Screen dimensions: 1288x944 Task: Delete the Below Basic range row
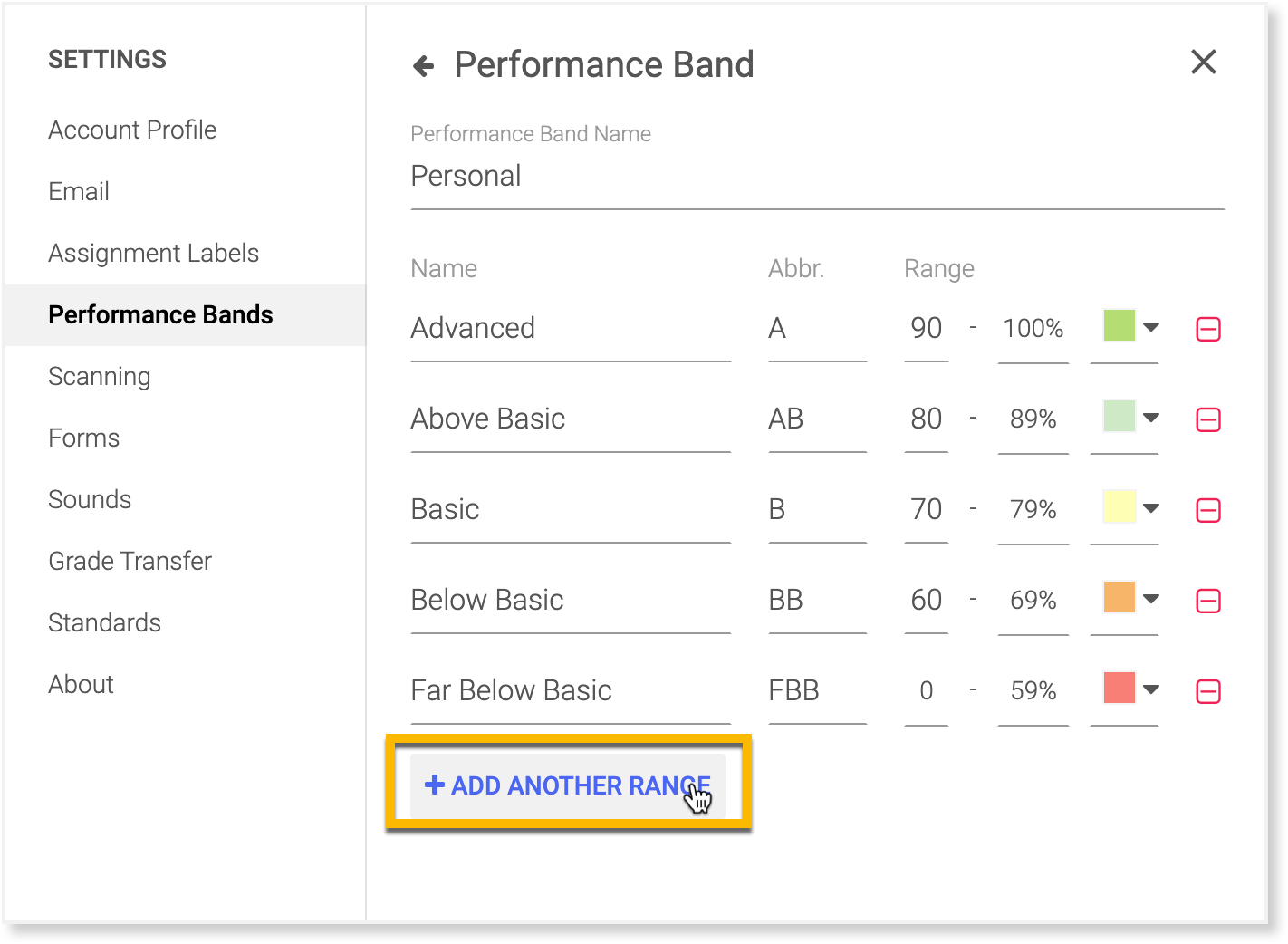[1208, 601]
